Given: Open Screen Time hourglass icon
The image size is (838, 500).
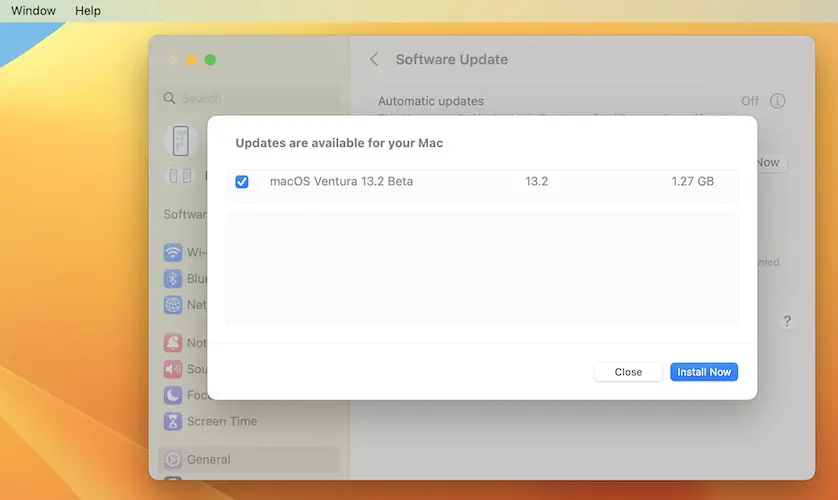Looking at the screenshot, I should 173,421.
